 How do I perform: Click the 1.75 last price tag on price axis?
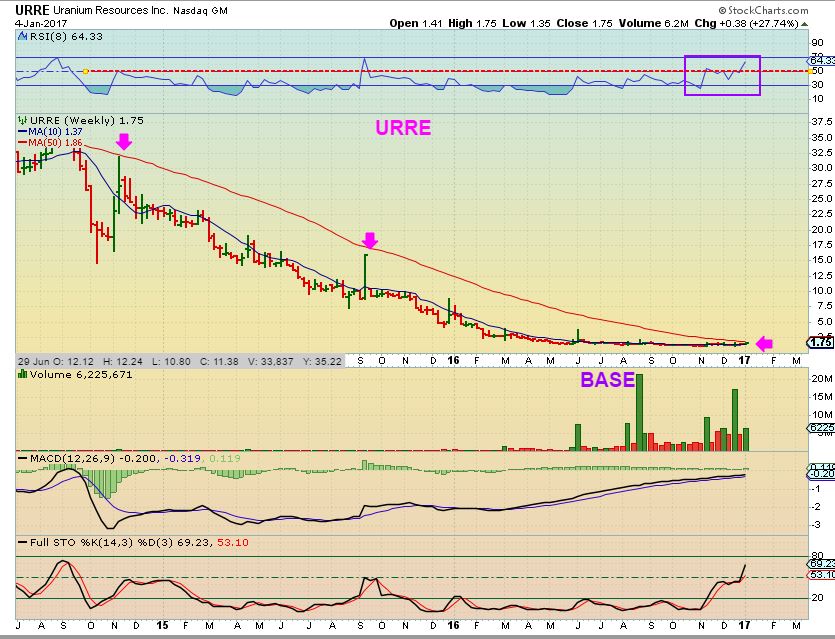pyautogui.click(x=822, y=342)
